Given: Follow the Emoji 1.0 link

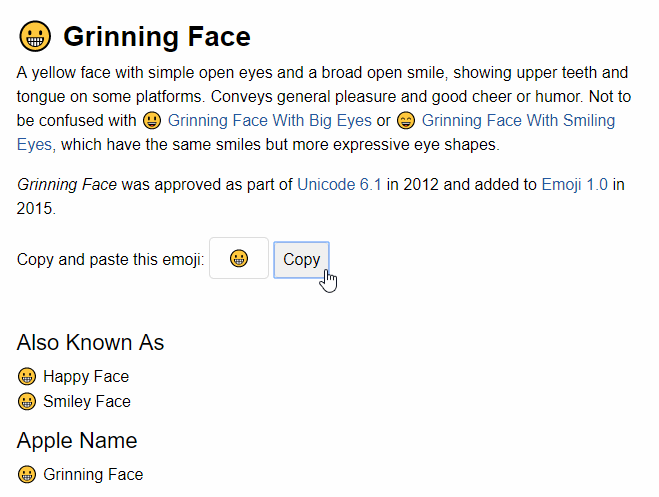Looking at the screenshot, I should pos(574,185).
